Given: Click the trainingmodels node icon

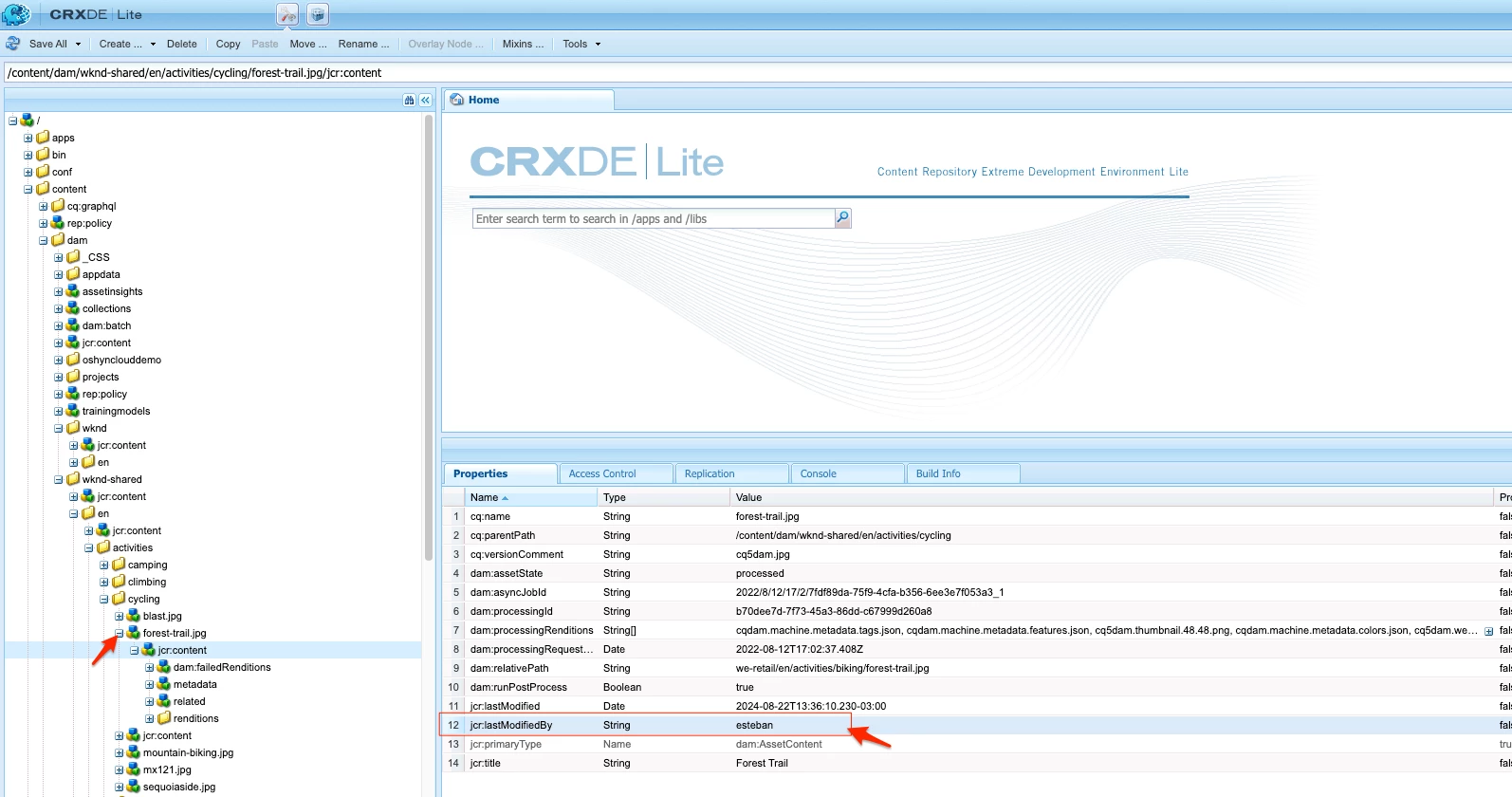Looking at the screenshot, I should (73, 411).
